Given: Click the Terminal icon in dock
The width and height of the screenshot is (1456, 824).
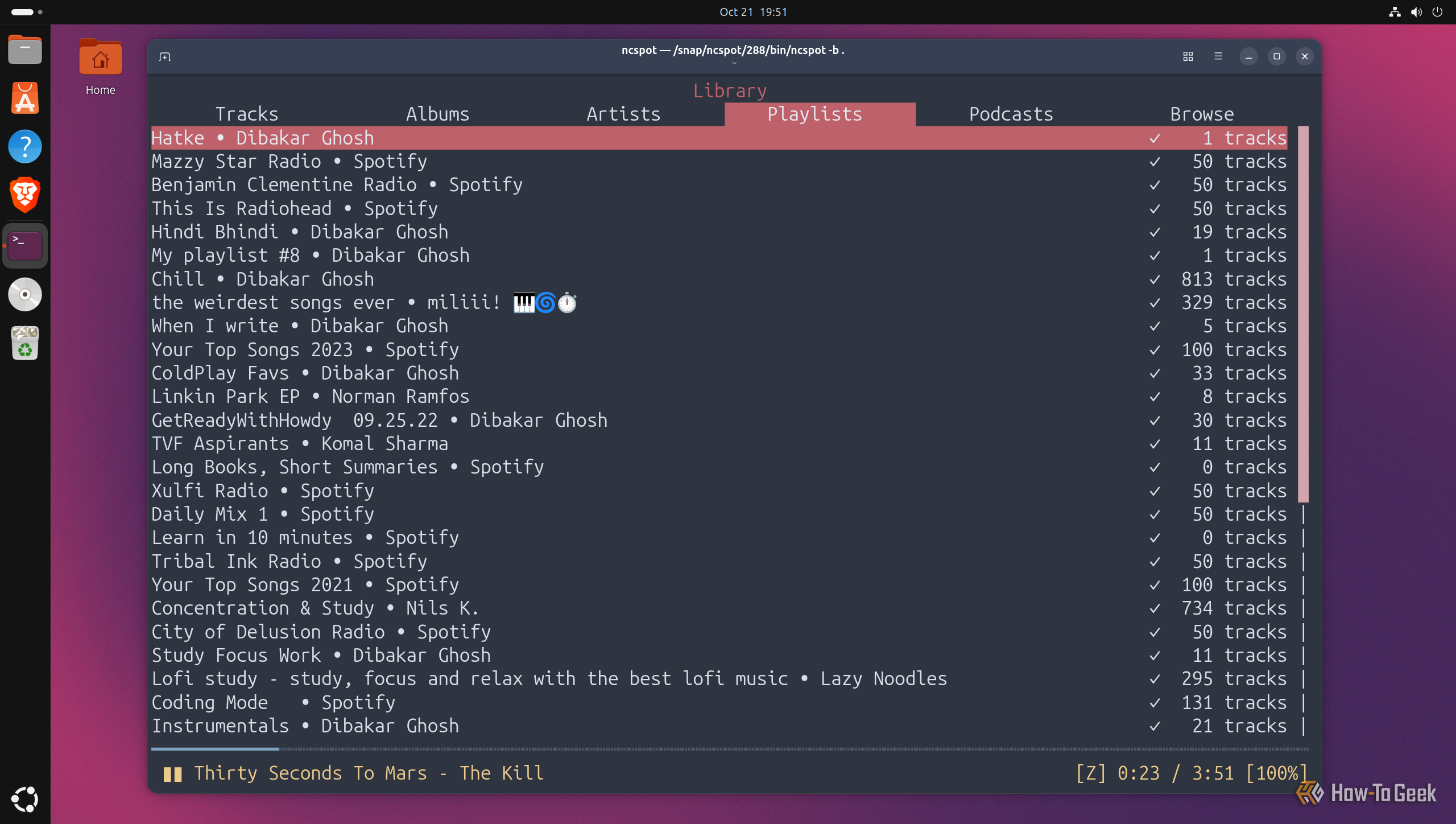Looking at the screenshot, I should pos(25,246).
